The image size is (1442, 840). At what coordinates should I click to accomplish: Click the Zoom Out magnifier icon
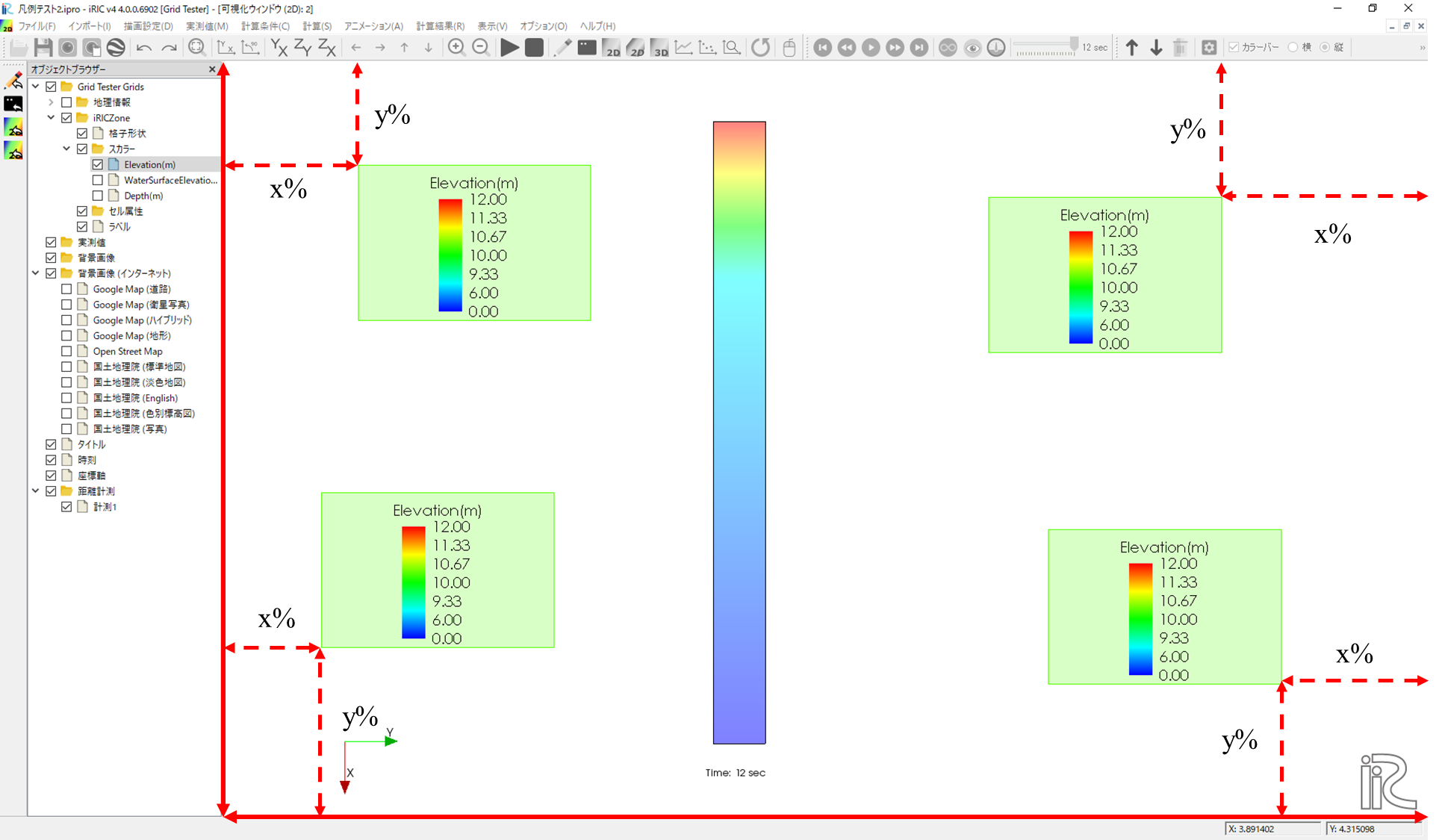click(x=481, y=48)
